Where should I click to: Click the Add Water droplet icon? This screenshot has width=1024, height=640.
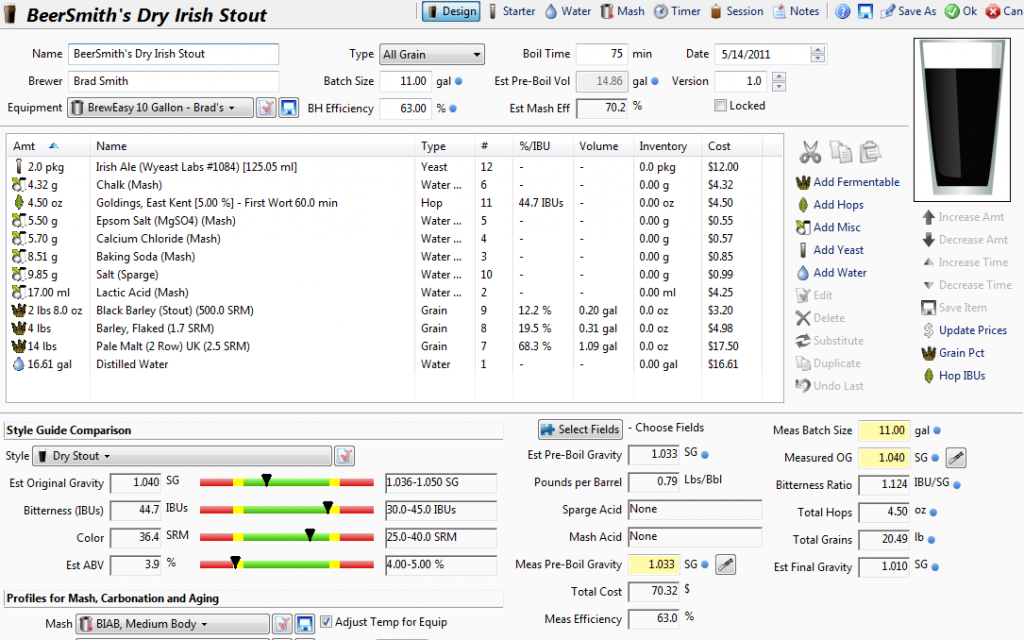click(x=803, y=273)
